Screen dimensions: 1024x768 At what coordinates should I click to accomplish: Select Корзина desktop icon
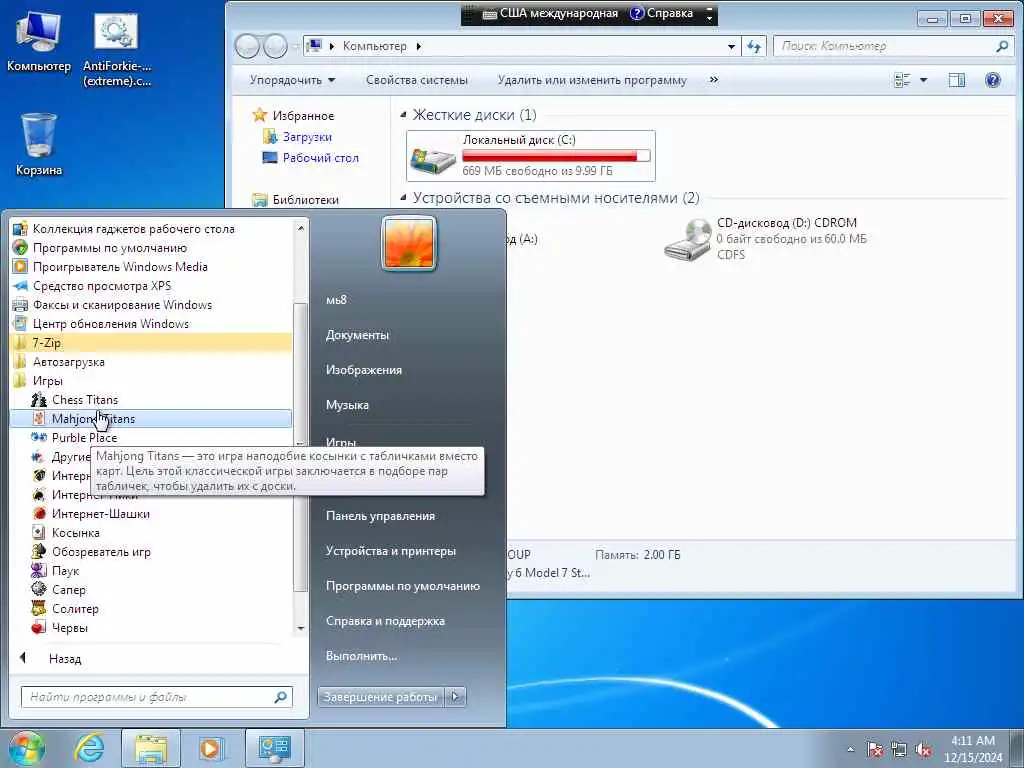[39, 145]
